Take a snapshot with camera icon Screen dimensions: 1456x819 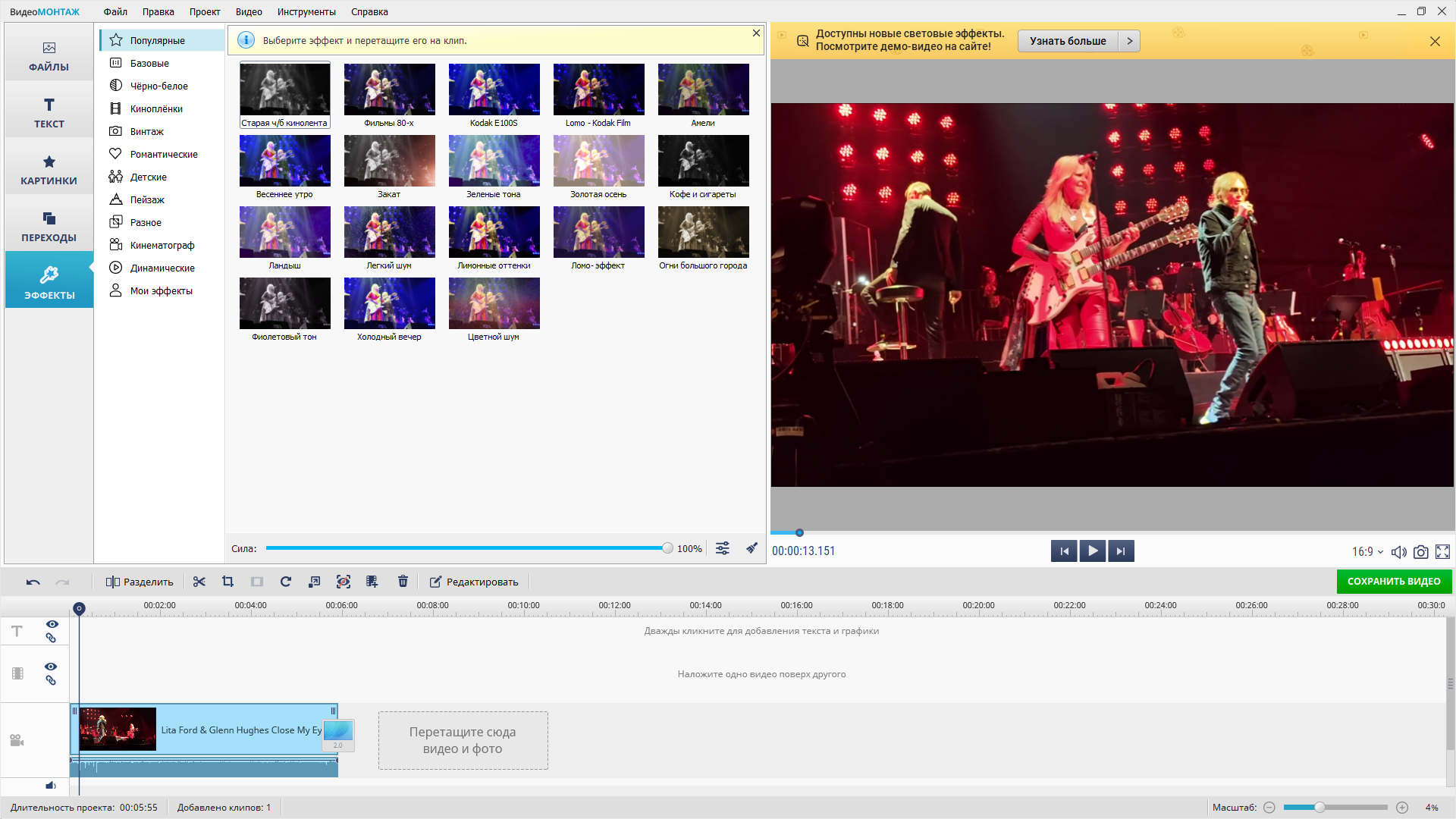(1421, 551)
